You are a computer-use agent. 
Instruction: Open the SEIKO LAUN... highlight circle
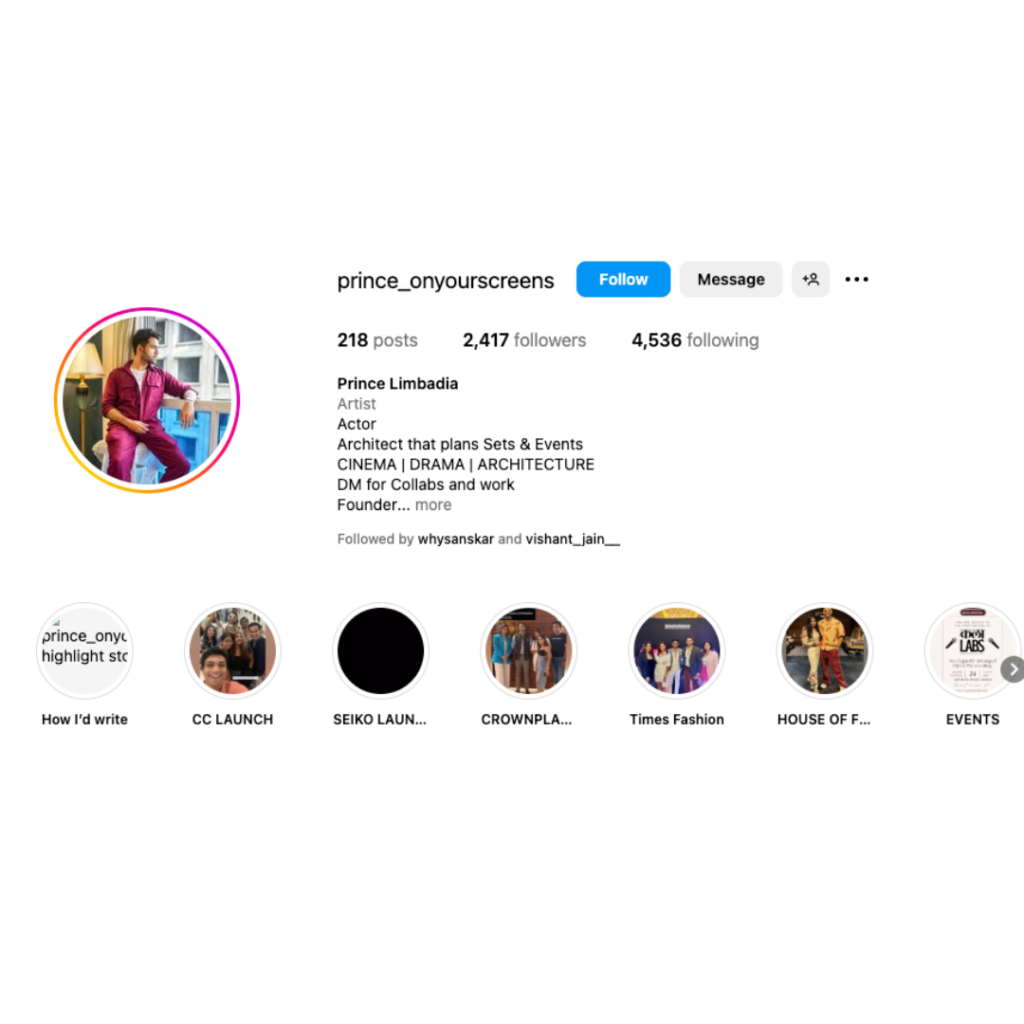381,650
